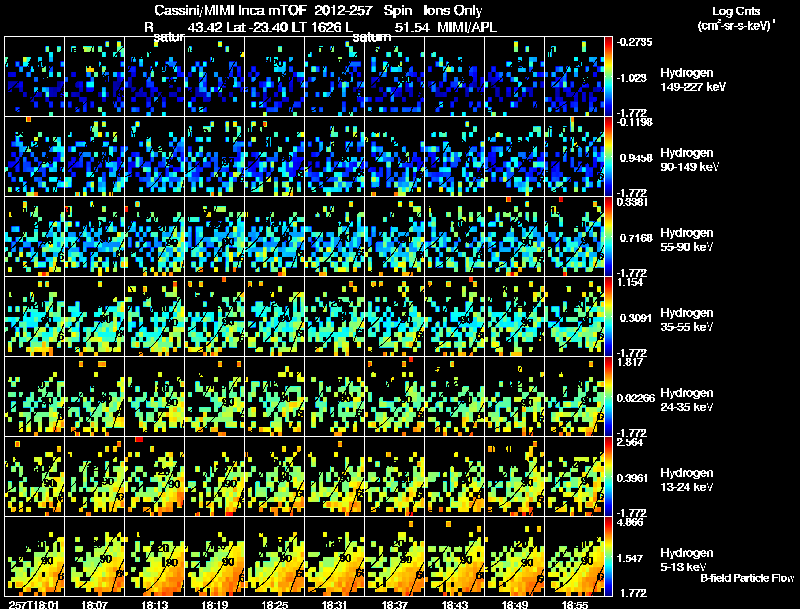Image resolution: width=800 pixels, height=609 pixels.
Task: Select the 149-227 keV panel at 18:43
Action: (x=455, y=77)
